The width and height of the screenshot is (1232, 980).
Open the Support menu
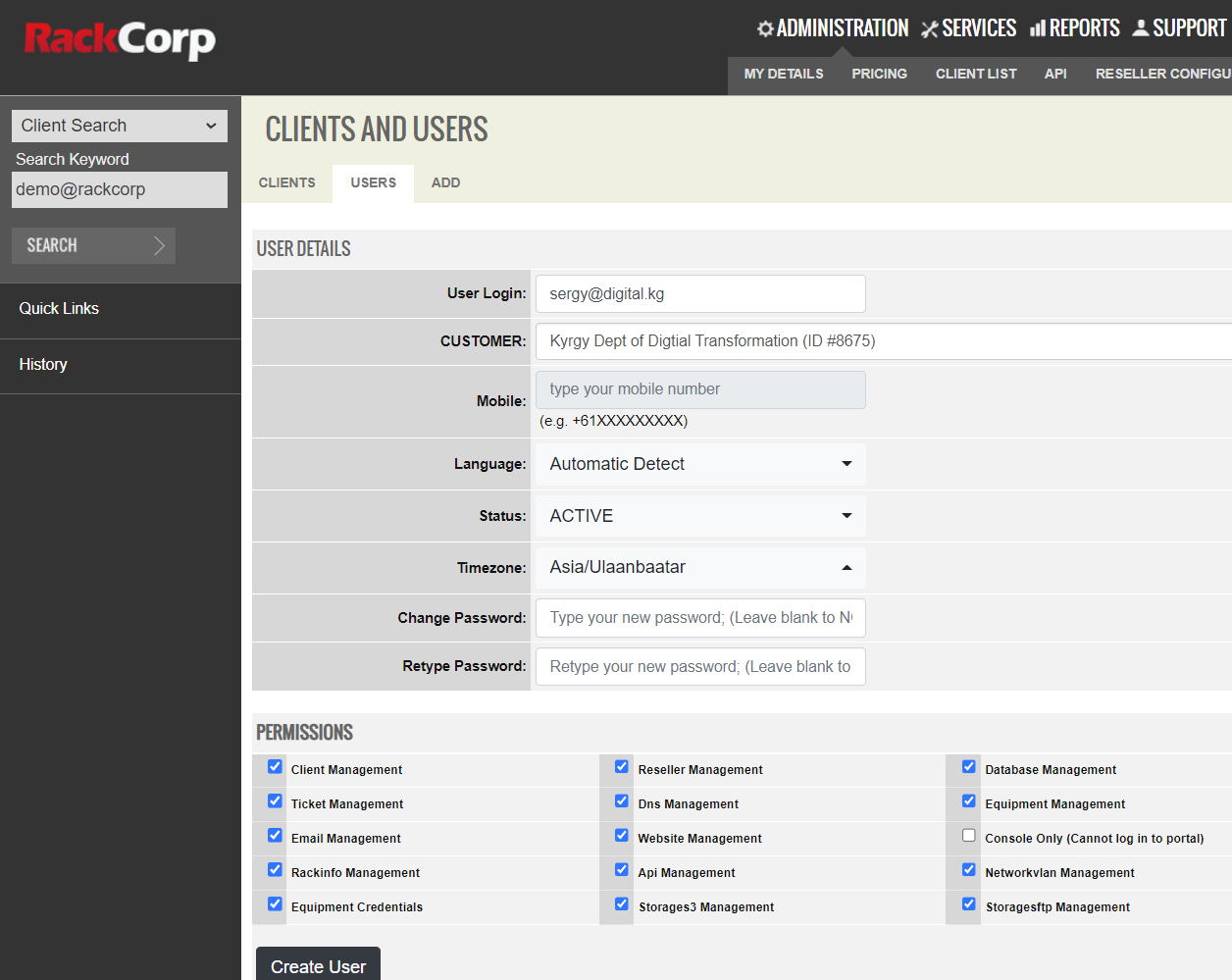point(1180,28)
